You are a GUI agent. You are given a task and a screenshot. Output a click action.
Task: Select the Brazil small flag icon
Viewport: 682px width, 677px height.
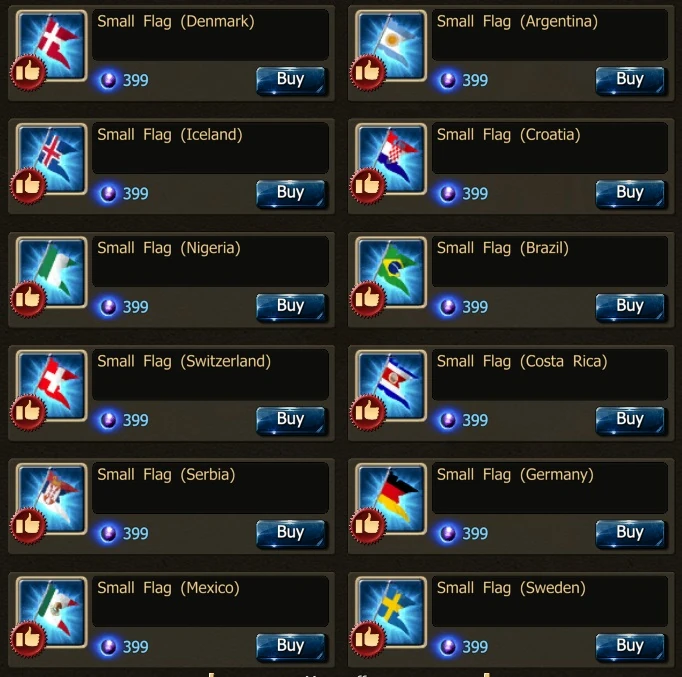[391, 272]
